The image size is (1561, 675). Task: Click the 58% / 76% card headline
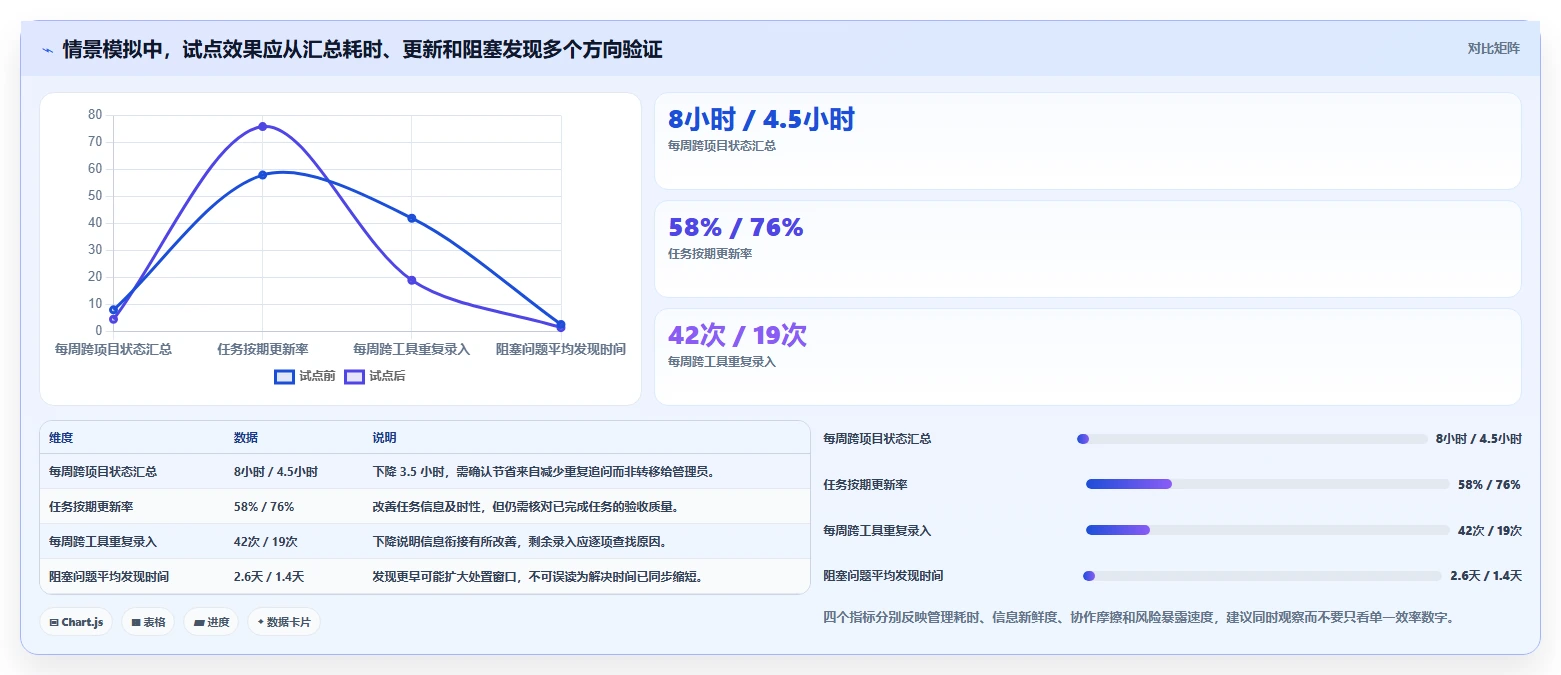[735, 228]
